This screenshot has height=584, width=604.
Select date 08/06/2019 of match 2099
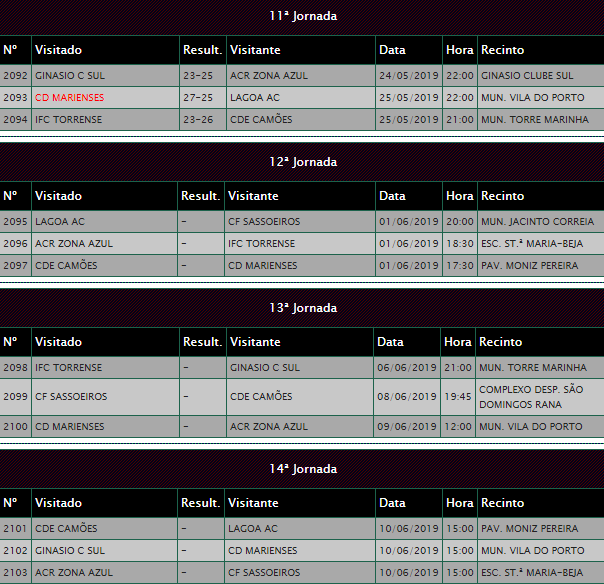[x=407, y=396]
